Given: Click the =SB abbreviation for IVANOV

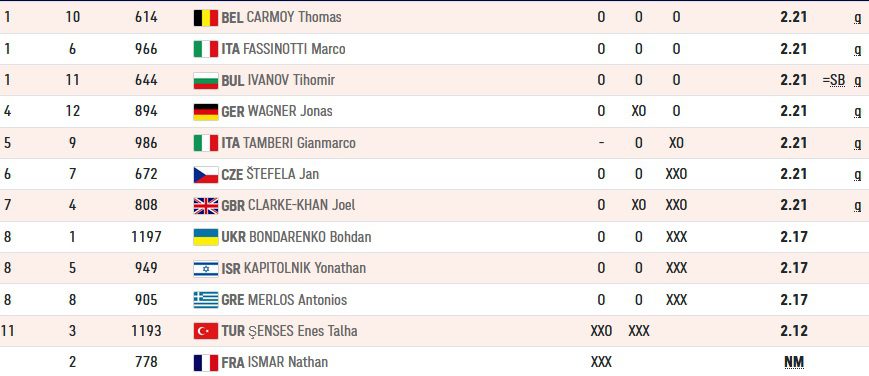Looking at the screenshot, I should (x=834, y=80).
